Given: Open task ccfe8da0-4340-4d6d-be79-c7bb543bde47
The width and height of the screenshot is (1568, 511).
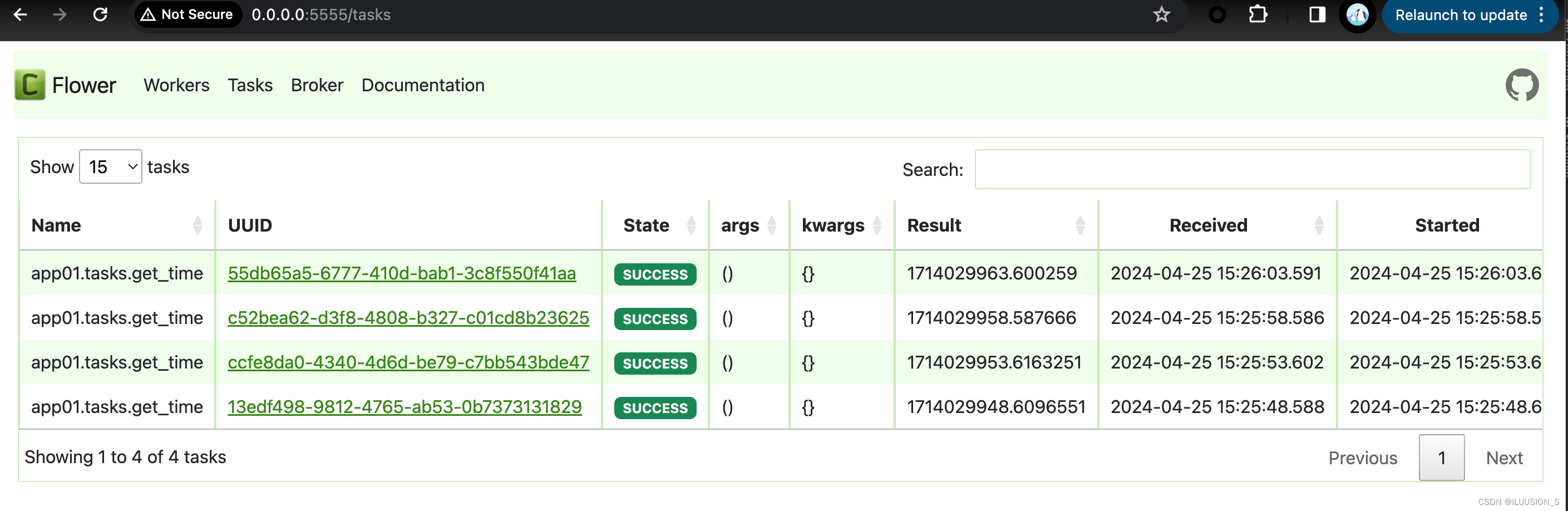Looking at the screenshot, I should (408, 362).
